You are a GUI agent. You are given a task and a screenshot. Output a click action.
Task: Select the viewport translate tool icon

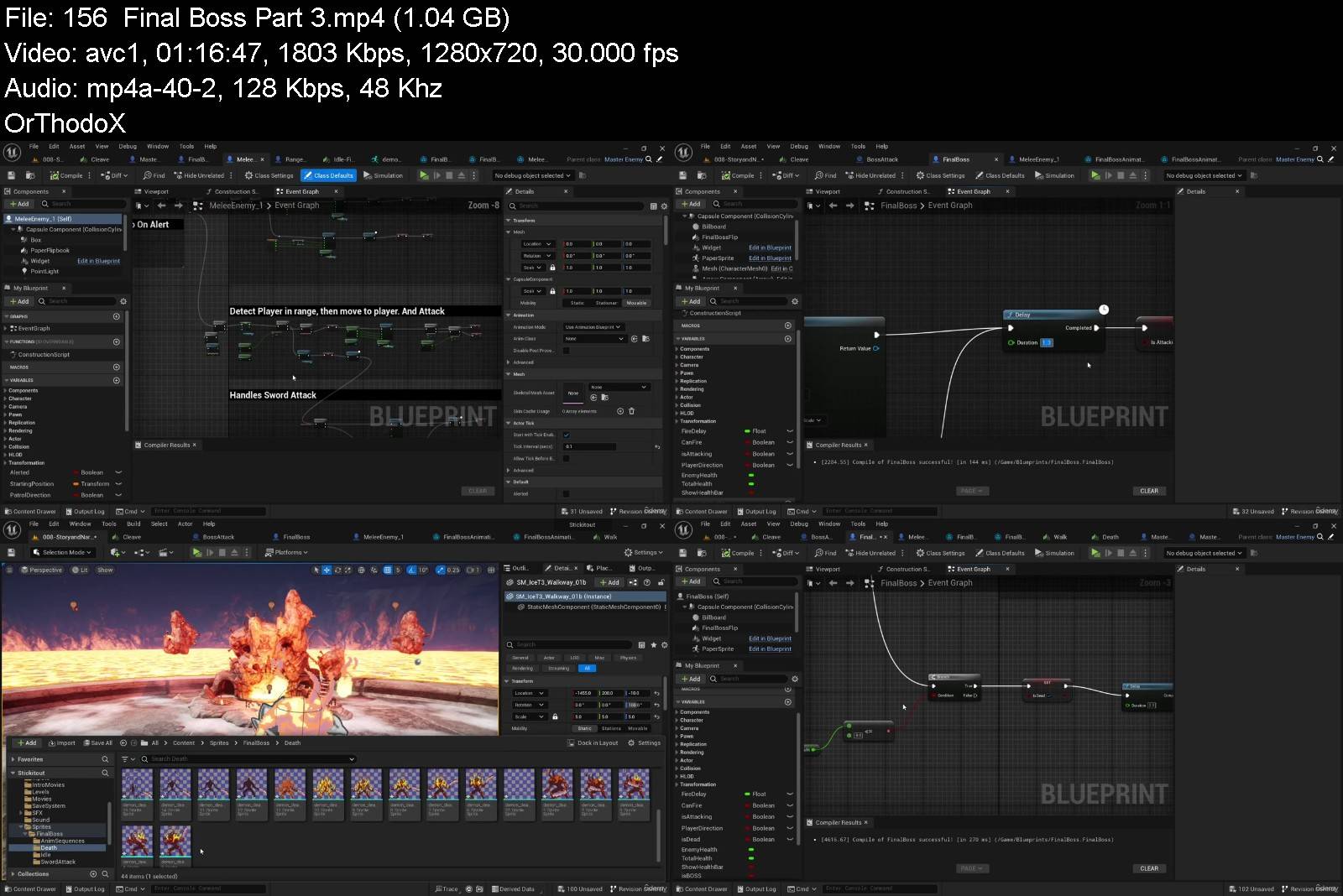tap(327, 570)
